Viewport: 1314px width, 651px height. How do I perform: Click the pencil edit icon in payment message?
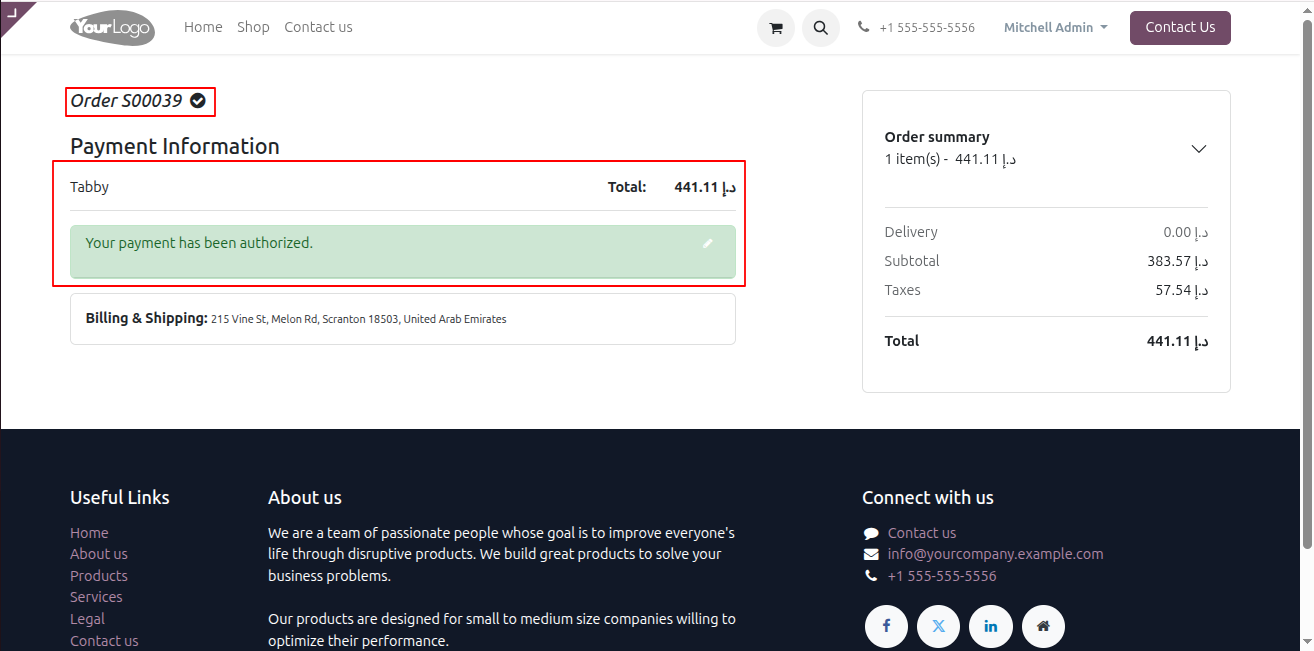tap(708, 243)
